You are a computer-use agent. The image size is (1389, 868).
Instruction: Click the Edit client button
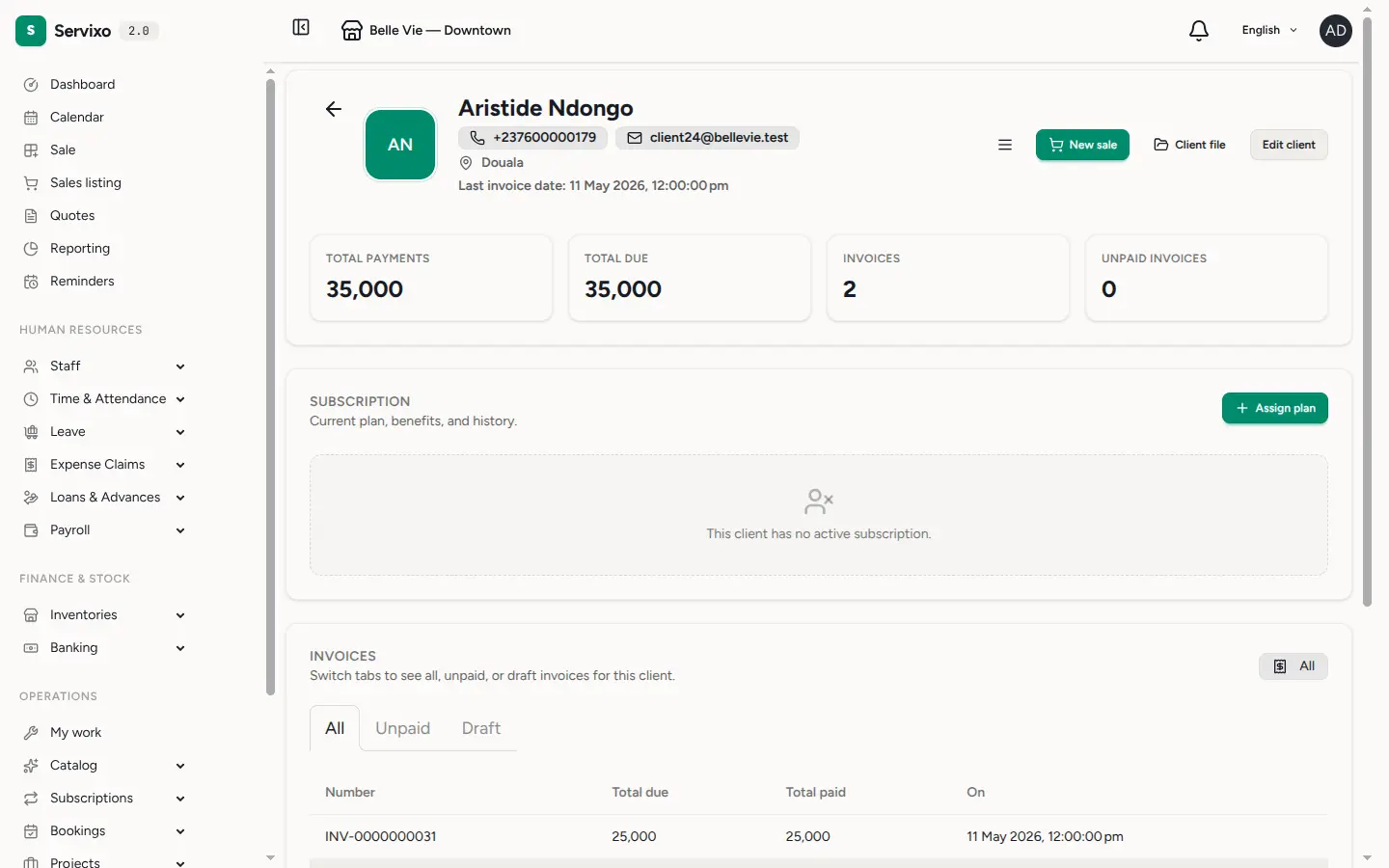1289,145
